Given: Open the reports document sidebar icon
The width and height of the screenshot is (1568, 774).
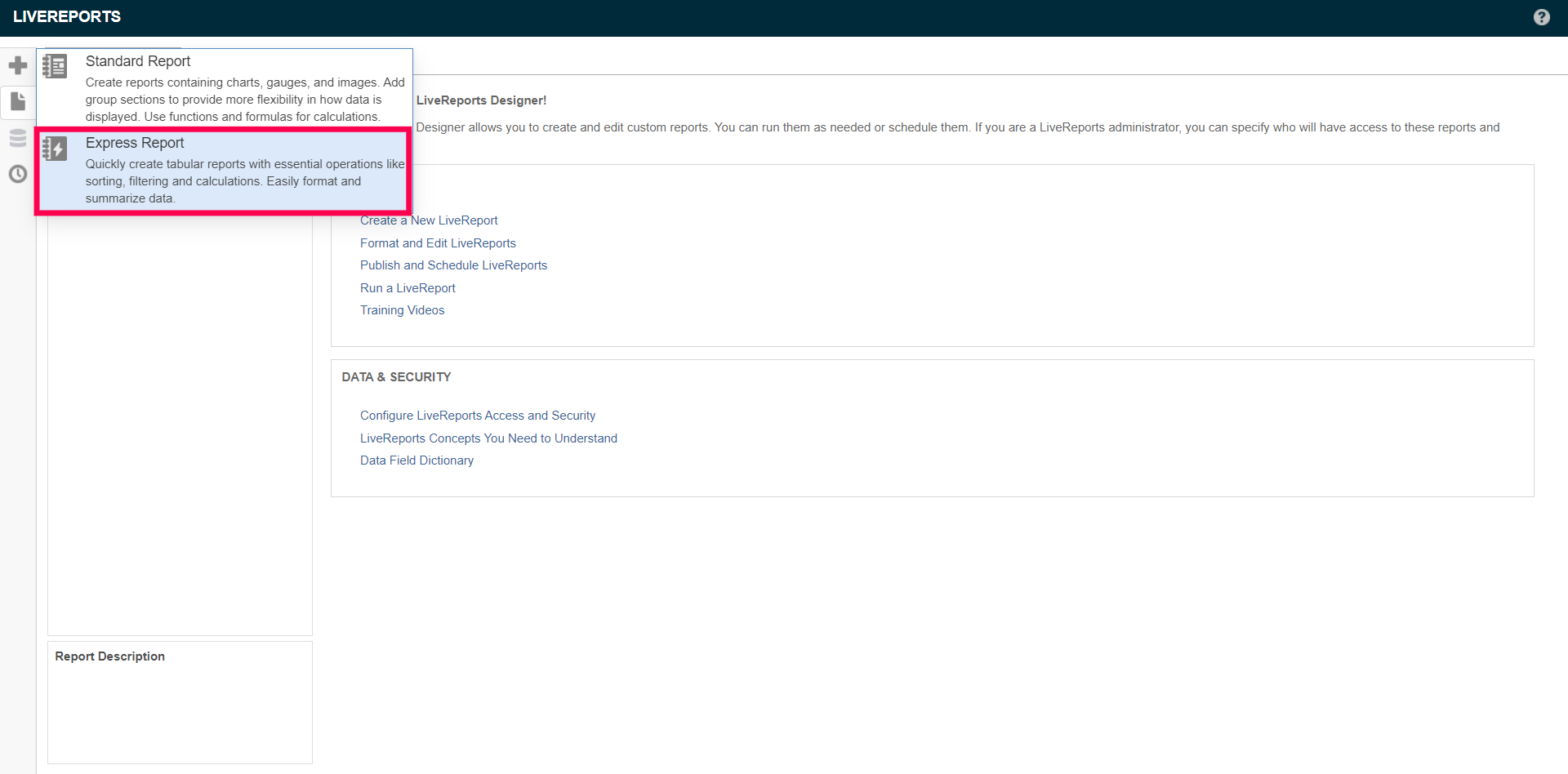Looking at the screenshot, I should [x=17, y=101].
